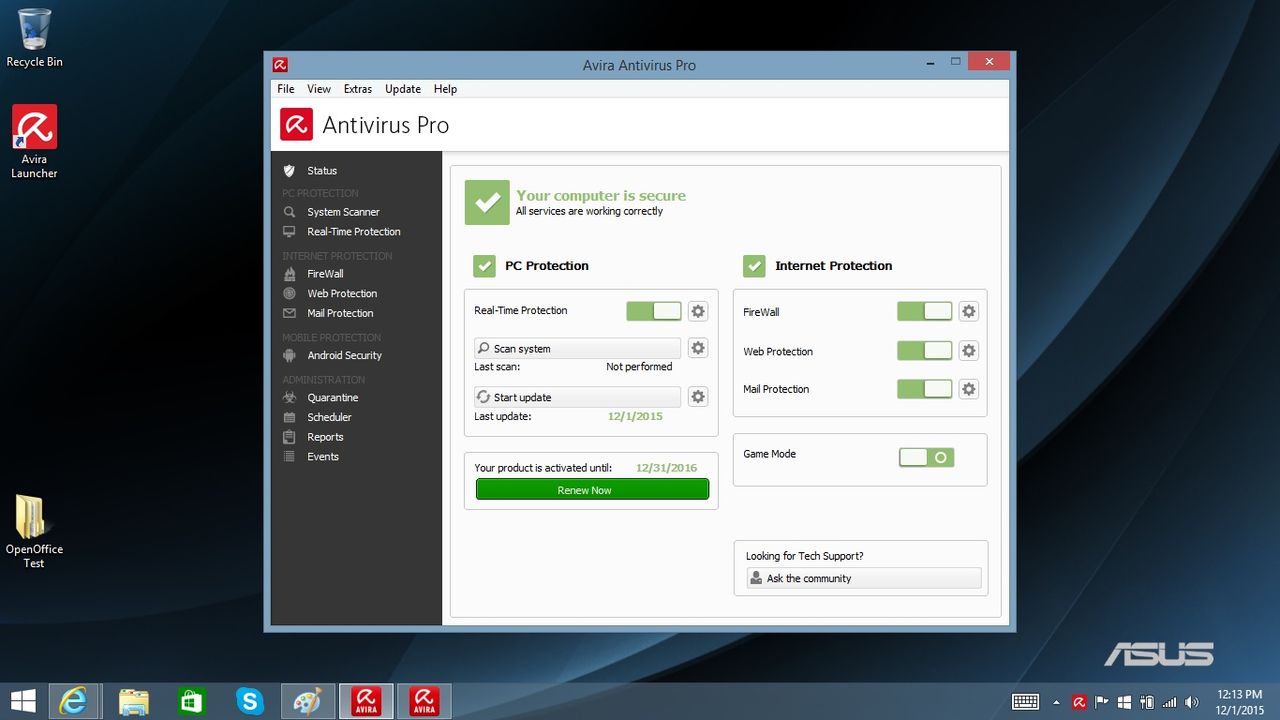Click the Start update button
Screen dimensions: 1280x720
(577, 397)
